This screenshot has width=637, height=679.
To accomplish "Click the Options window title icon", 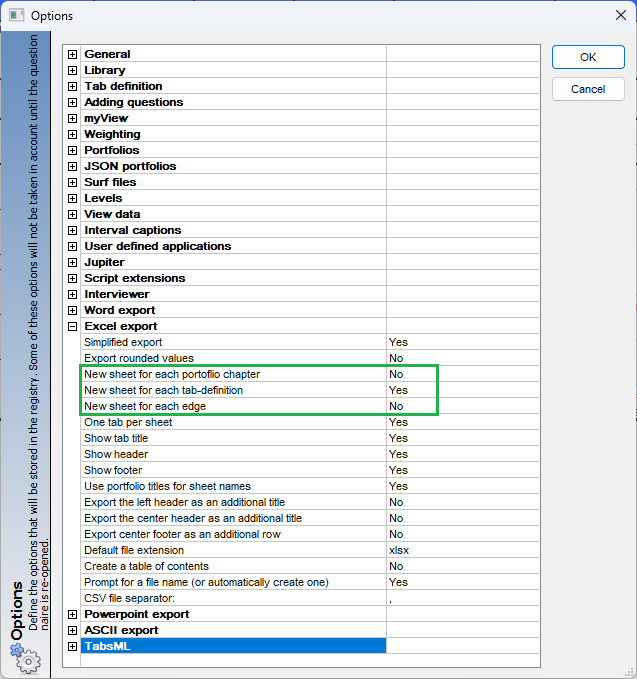I will coord(16,15).
